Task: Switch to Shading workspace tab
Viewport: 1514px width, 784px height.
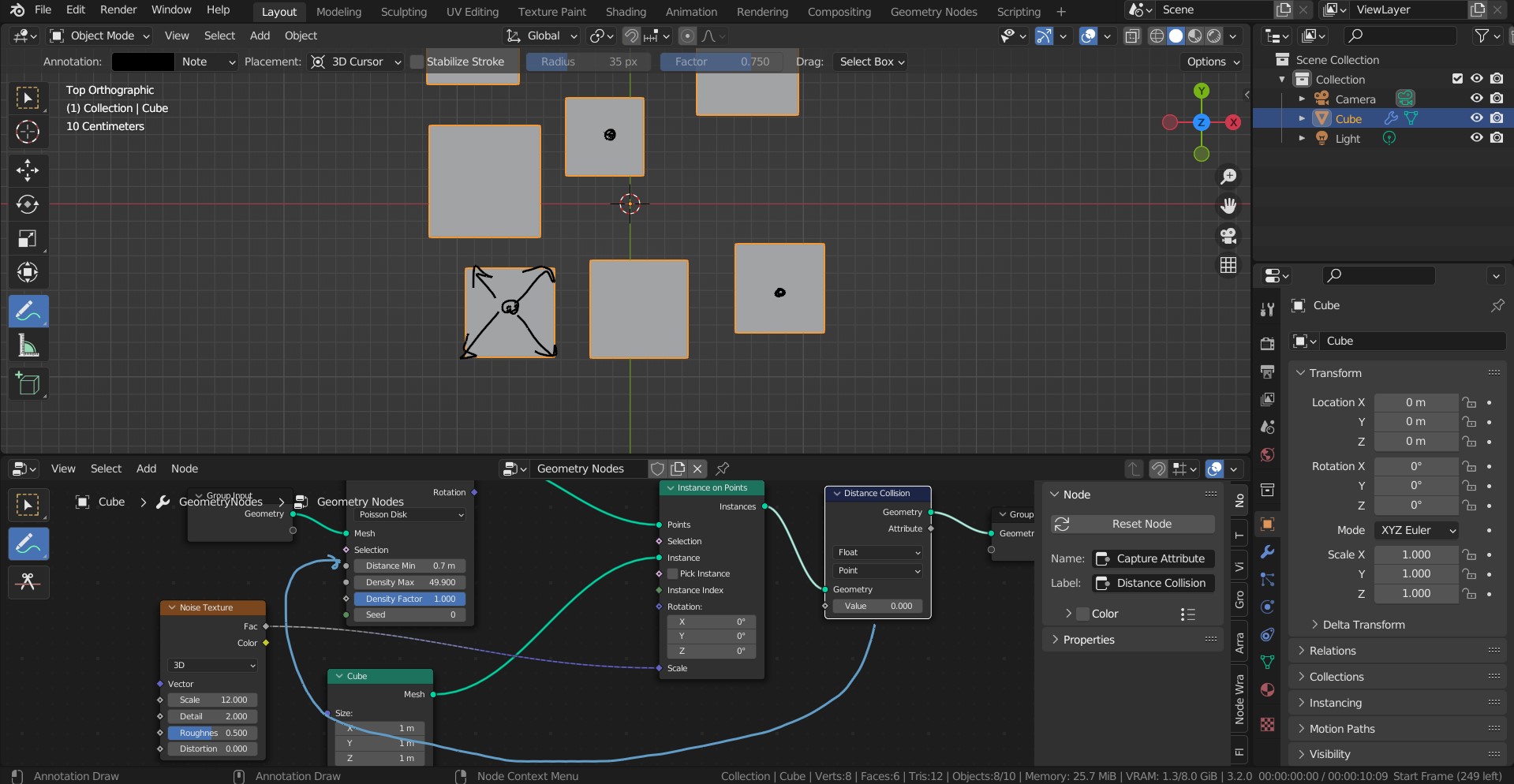Action: click(626, 12)
